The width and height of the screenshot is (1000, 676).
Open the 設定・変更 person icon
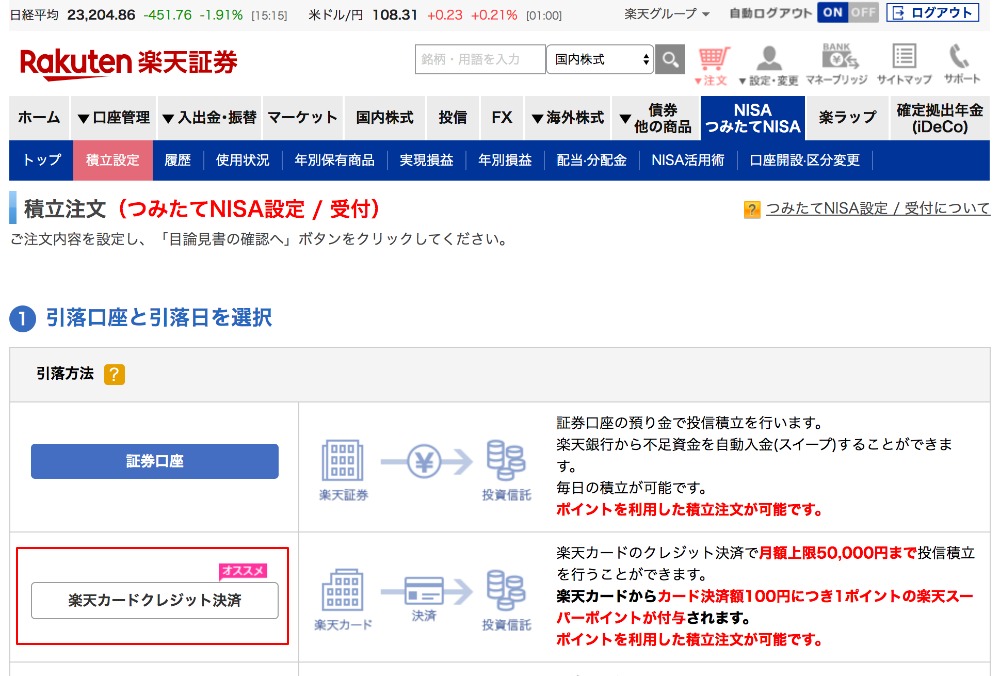pyautogui.click(x=768, y=66)
